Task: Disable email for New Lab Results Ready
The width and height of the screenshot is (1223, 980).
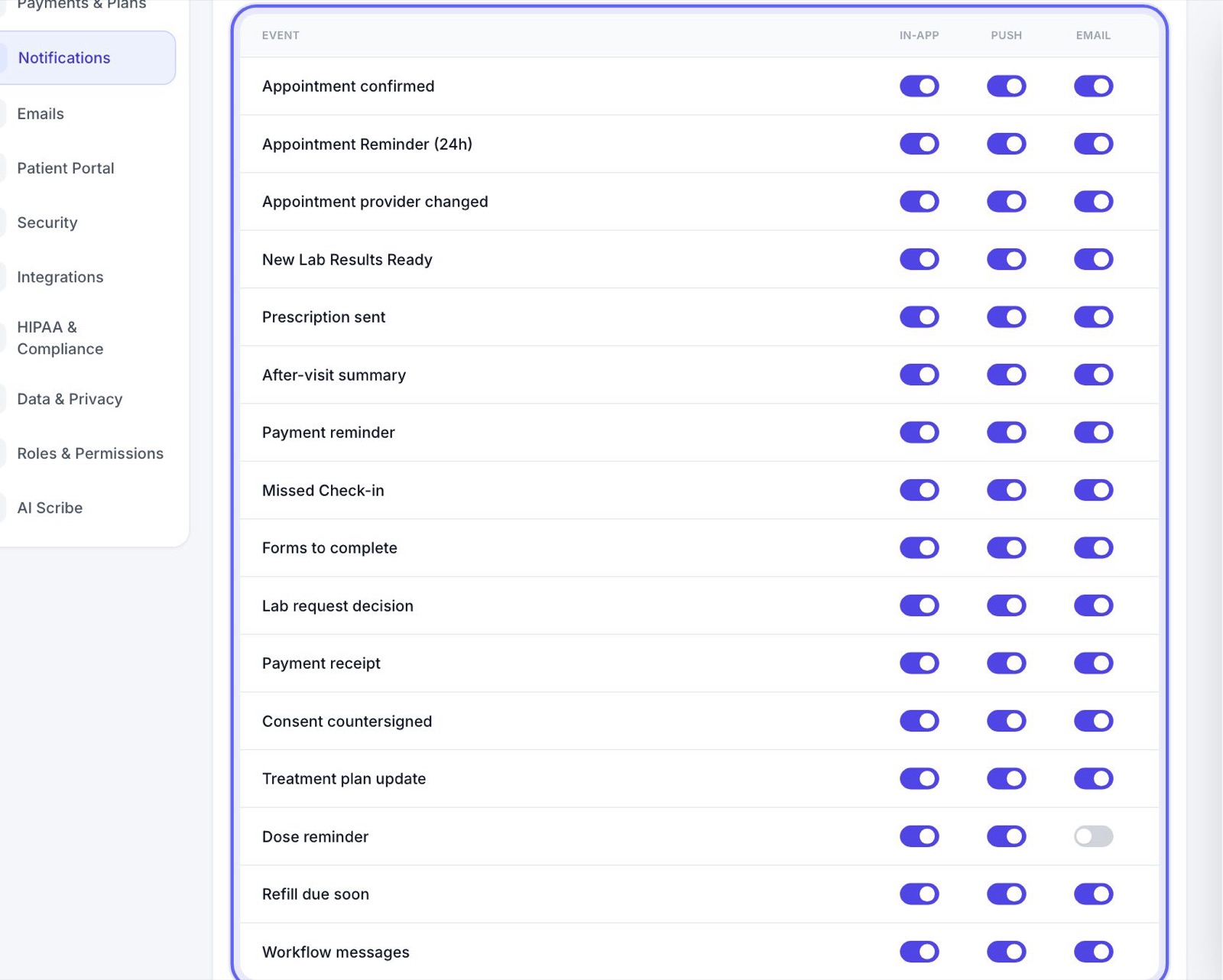Action: point(1093,259)
